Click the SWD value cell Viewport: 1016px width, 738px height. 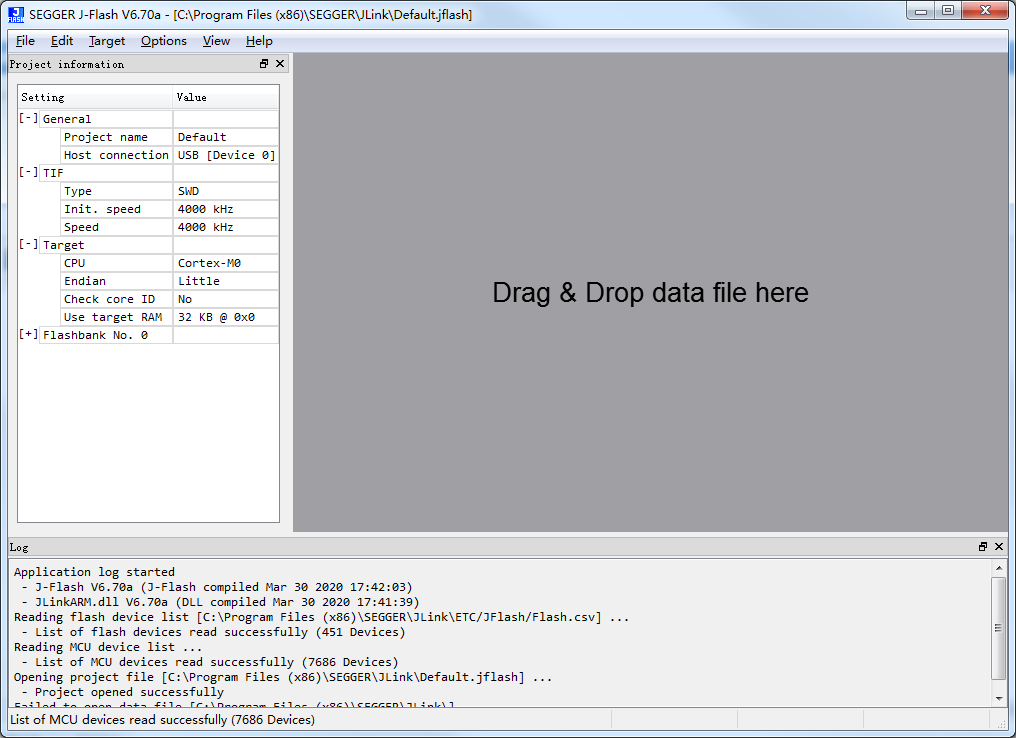226,191
